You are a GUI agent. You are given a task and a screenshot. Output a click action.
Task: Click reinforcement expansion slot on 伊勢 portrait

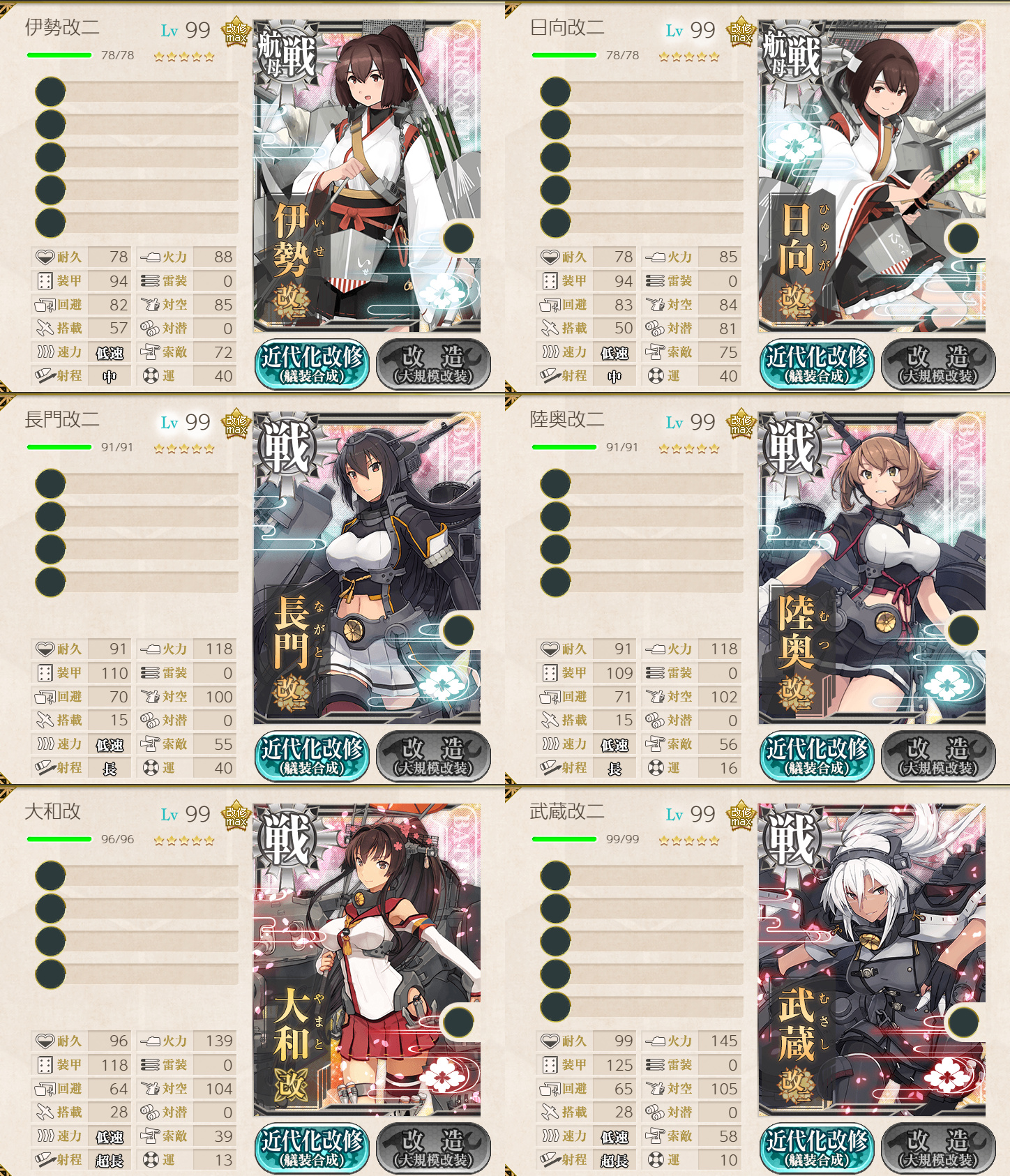pyautogui.click(x=458, y=239)
